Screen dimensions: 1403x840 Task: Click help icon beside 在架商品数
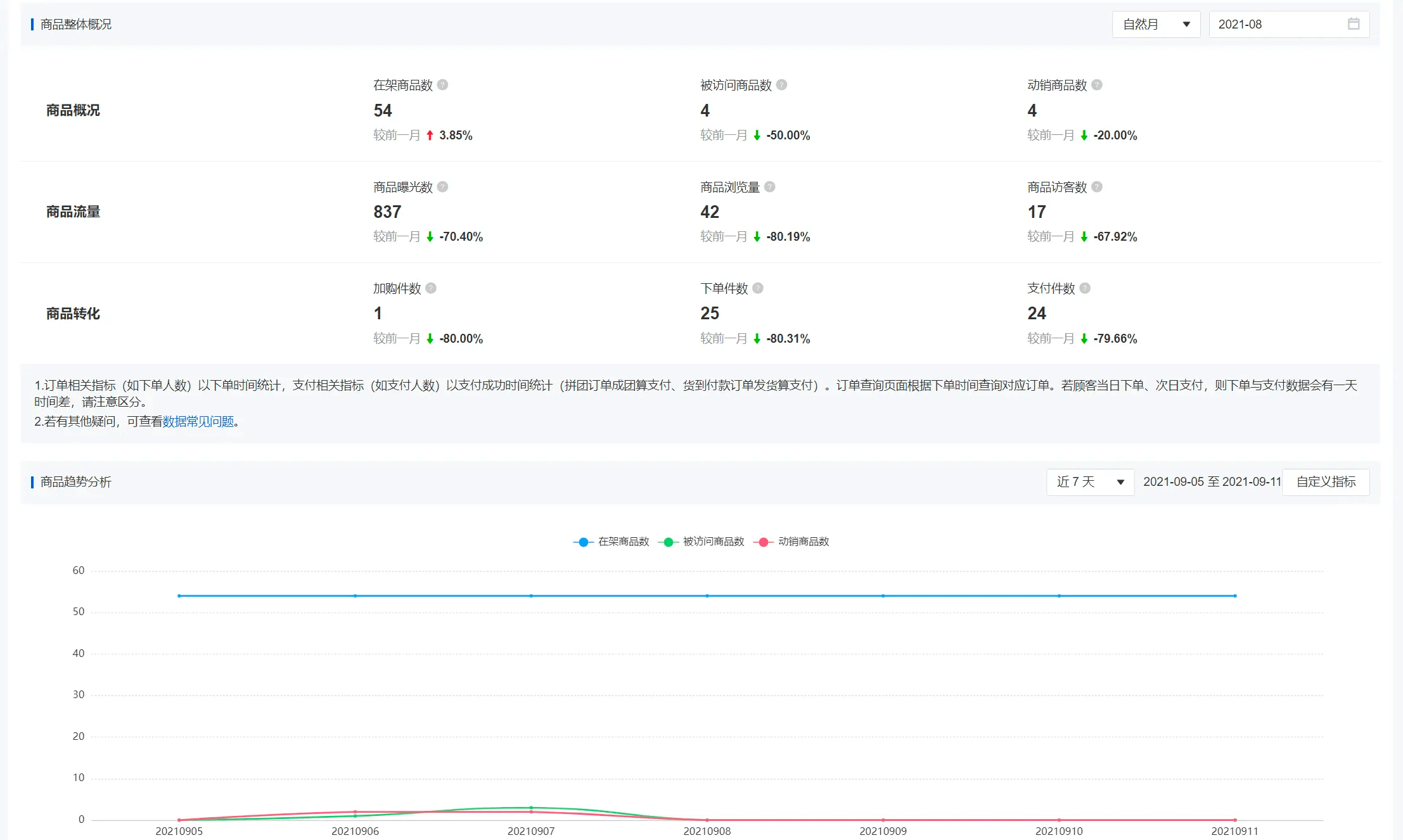(442, 85)
